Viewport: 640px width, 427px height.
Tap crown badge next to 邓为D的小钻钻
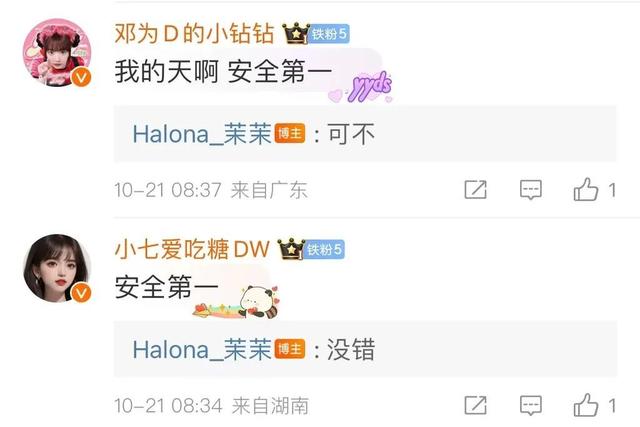point(296,33)
